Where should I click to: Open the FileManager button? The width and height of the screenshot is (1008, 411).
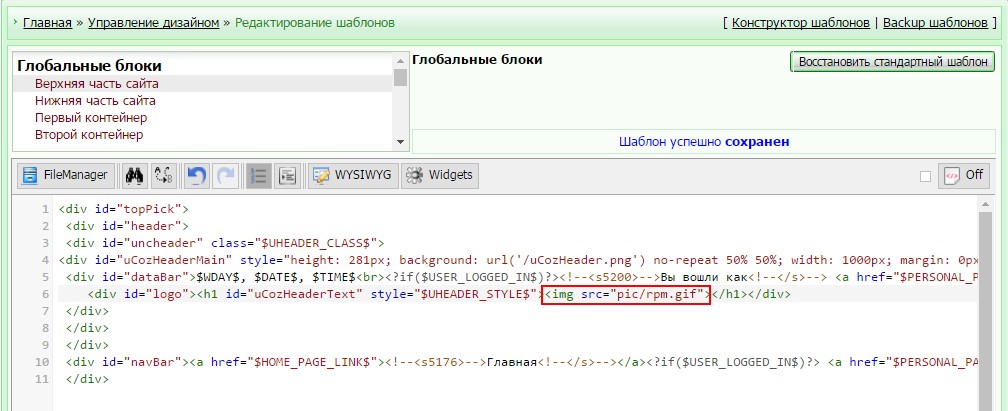66,175
